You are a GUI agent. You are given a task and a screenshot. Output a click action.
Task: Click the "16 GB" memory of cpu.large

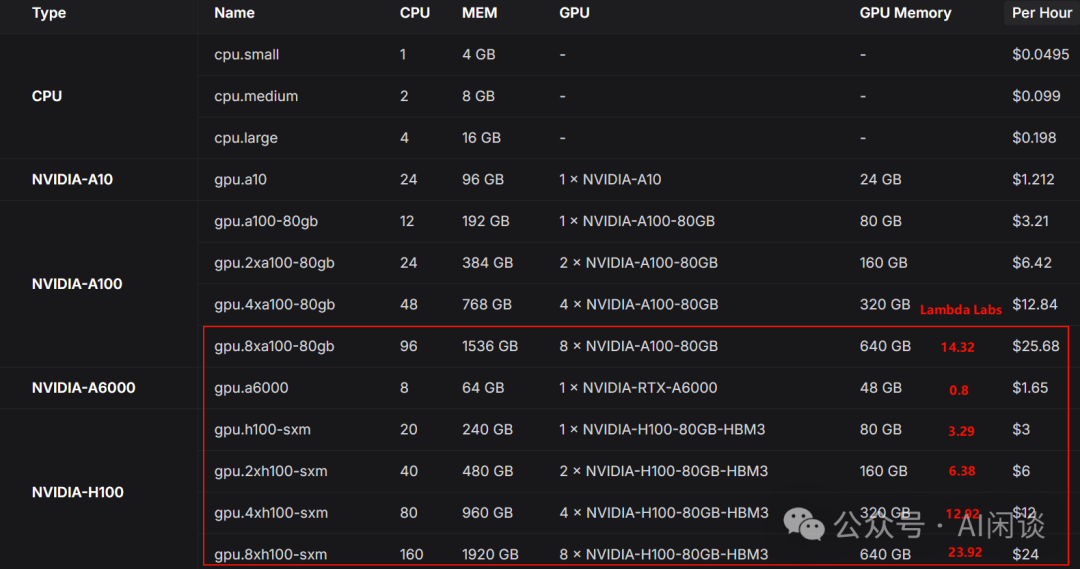pos(481,138)
